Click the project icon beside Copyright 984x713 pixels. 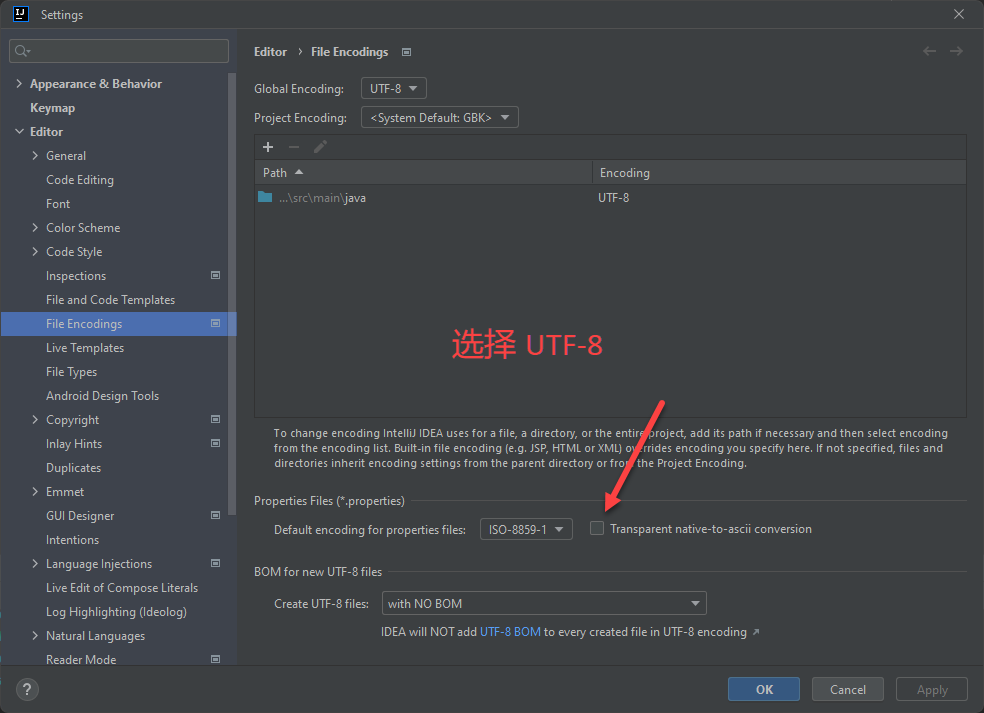click(215, 419)
